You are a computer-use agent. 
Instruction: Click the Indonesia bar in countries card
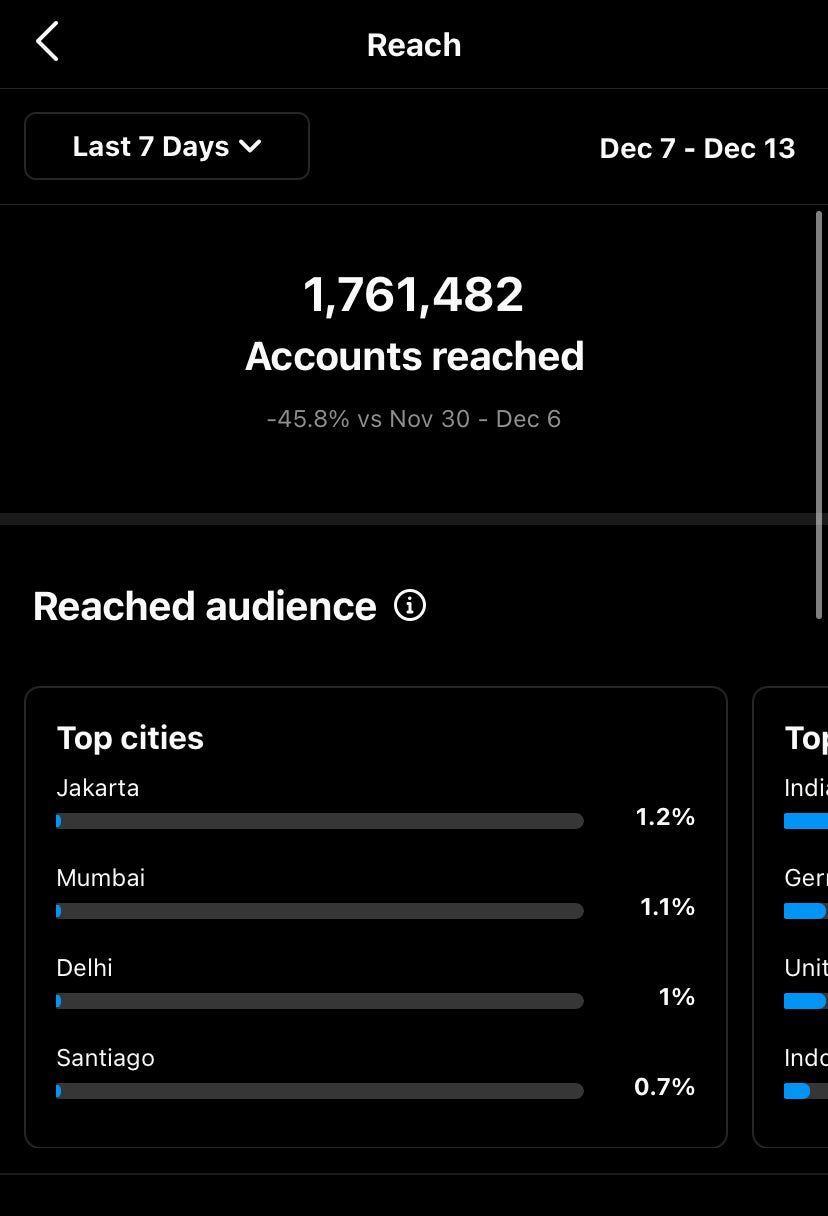coord(798,1091)
